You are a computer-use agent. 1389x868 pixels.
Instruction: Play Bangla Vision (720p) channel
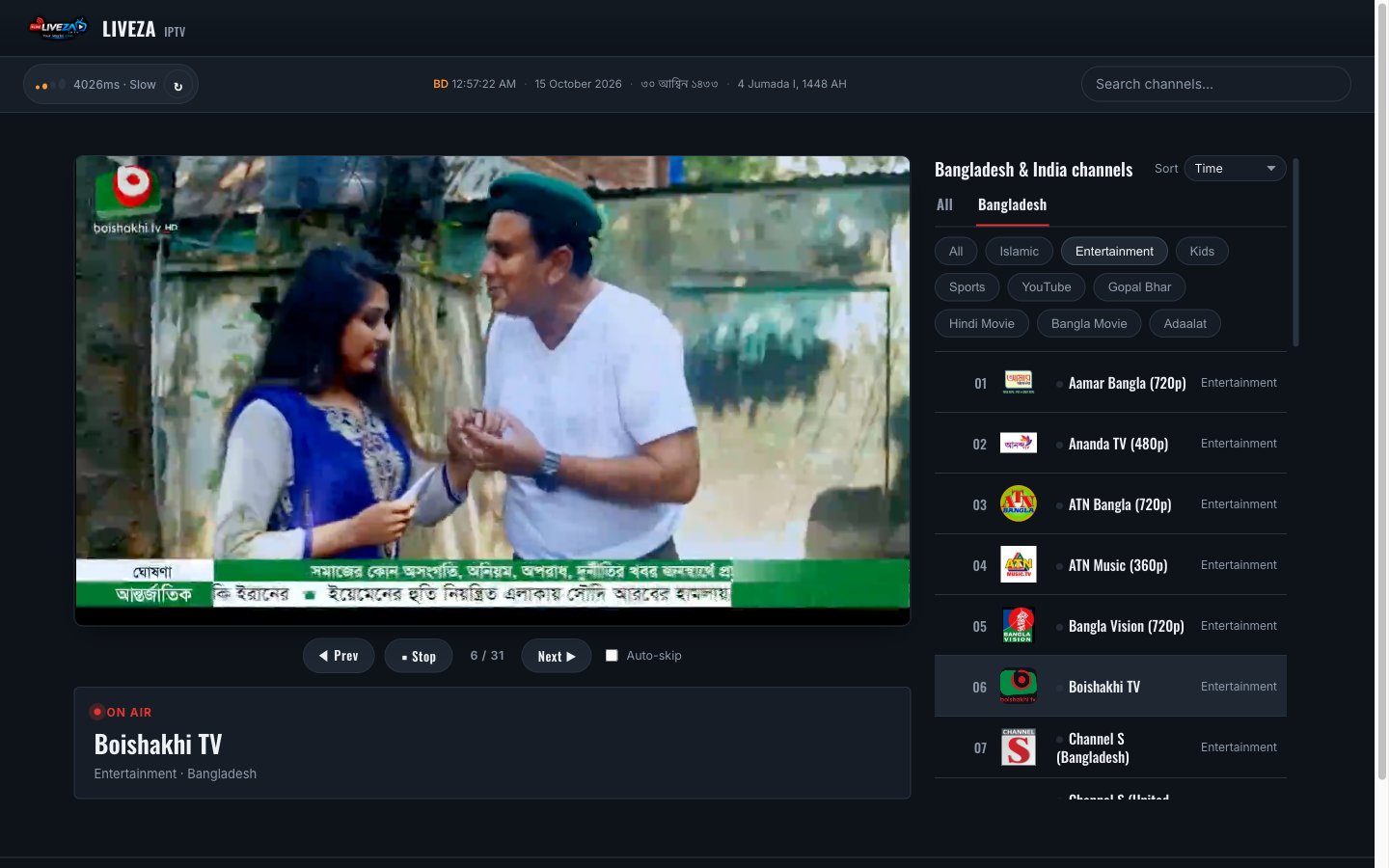point(1110,626)
